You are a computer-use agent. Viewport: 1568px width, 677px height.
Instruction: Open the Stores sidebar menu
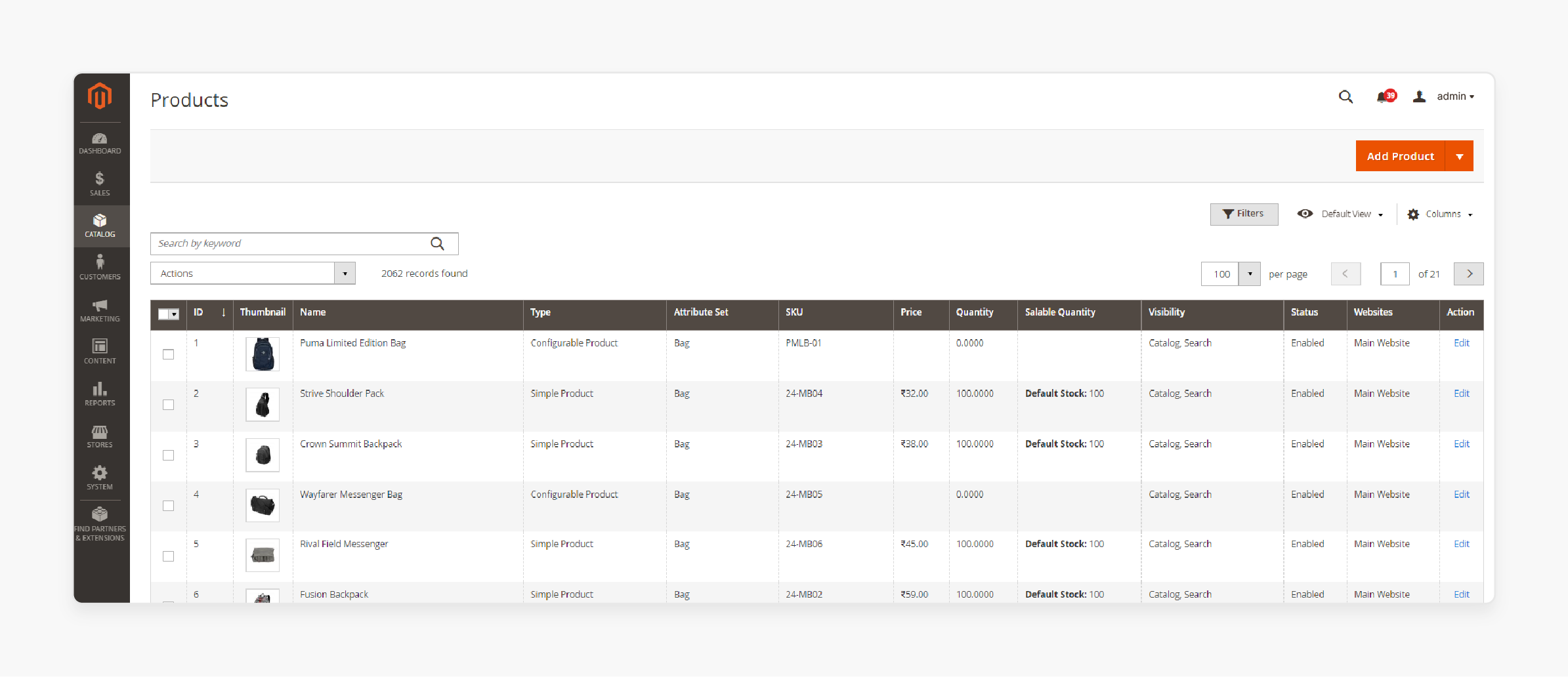tap(100, 436)
